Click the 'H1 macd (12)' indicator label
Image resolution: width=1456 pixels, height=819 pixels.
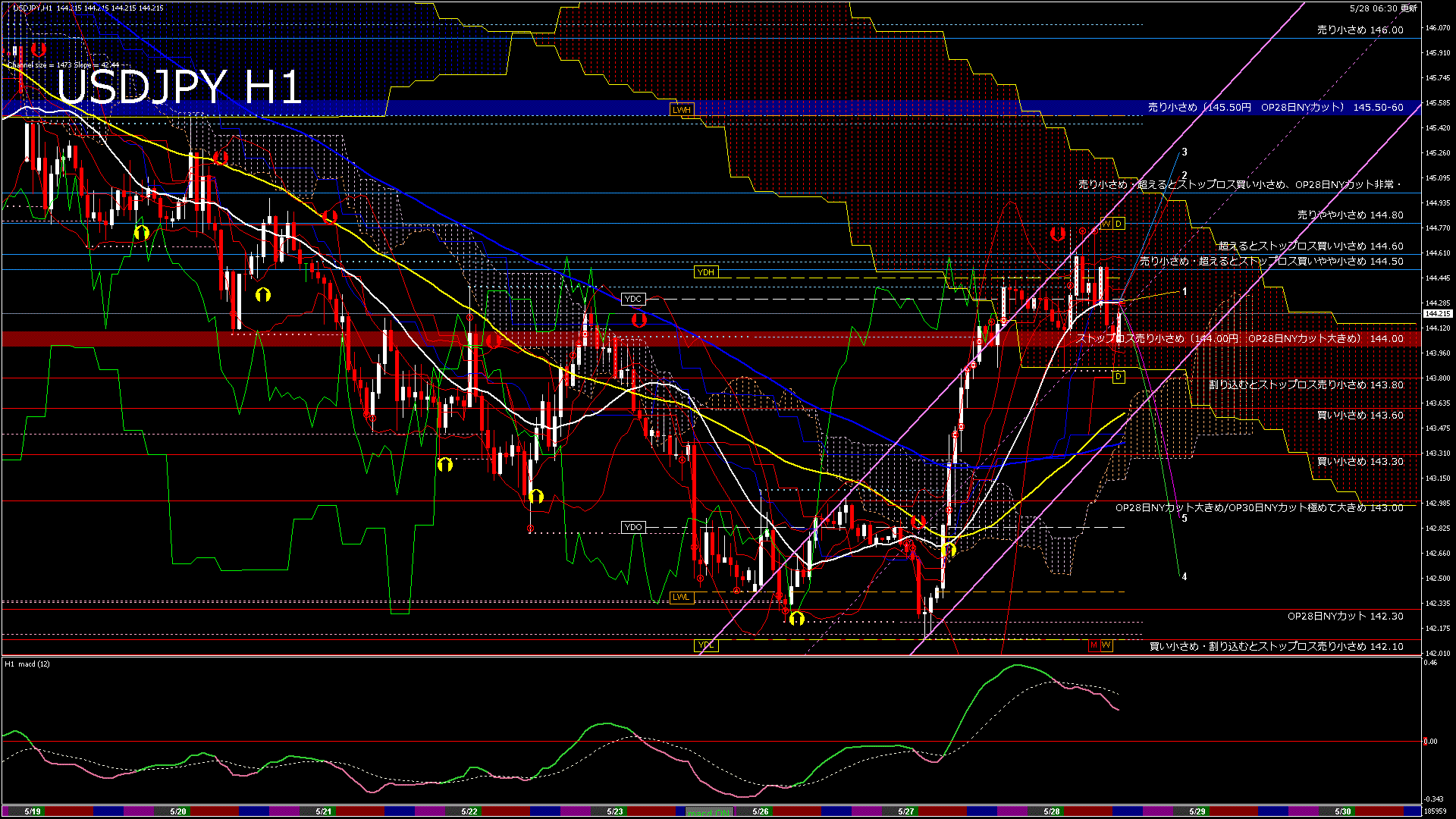[27, 664]
